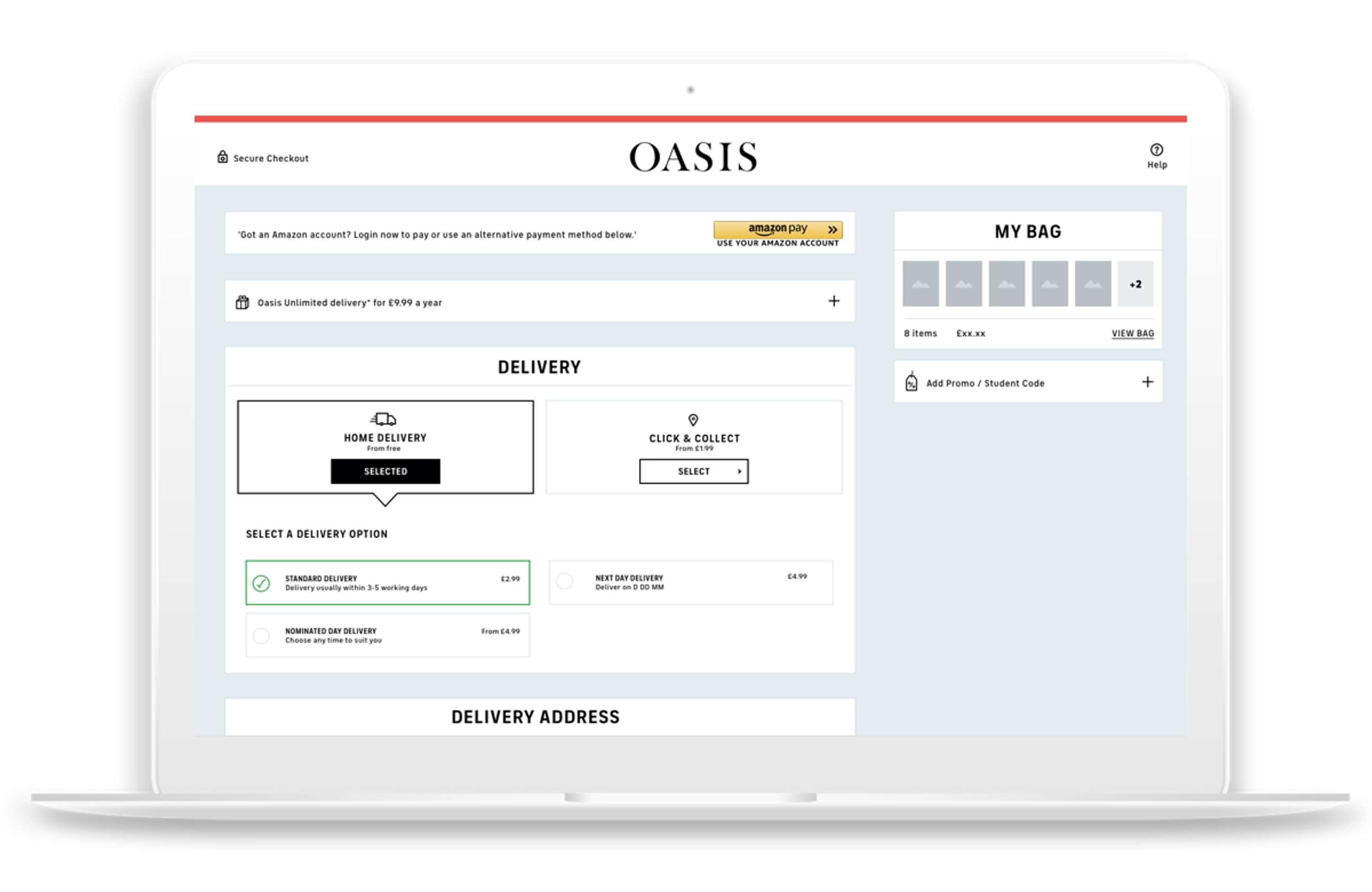The image size is (1372, 892).
Task: Expand the Oasis Unlimited delivery plus sign
Action: [834, 301]
